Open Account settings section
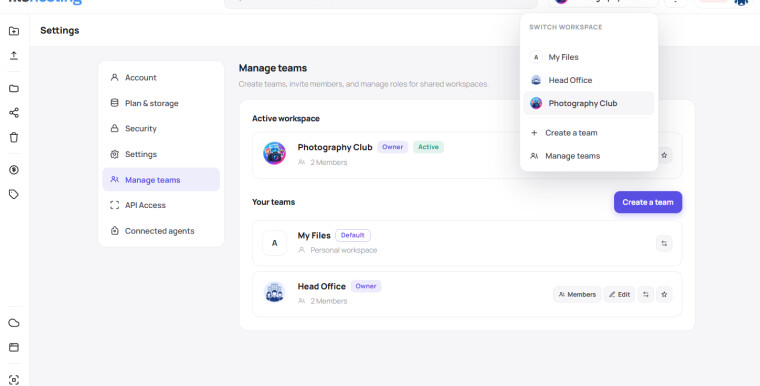Viewport: 760px width, 386px height. (x=161, y=78)
